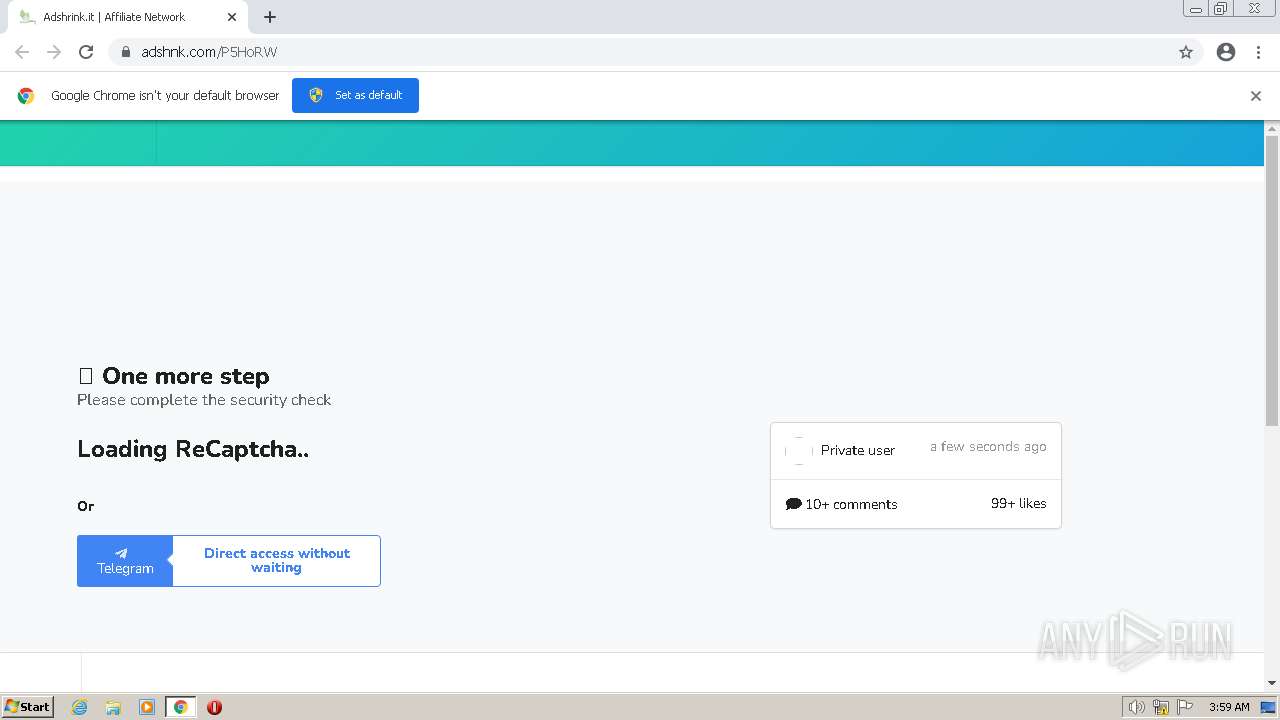Click the volume speaker tray icon

(x=1136, y=707)
